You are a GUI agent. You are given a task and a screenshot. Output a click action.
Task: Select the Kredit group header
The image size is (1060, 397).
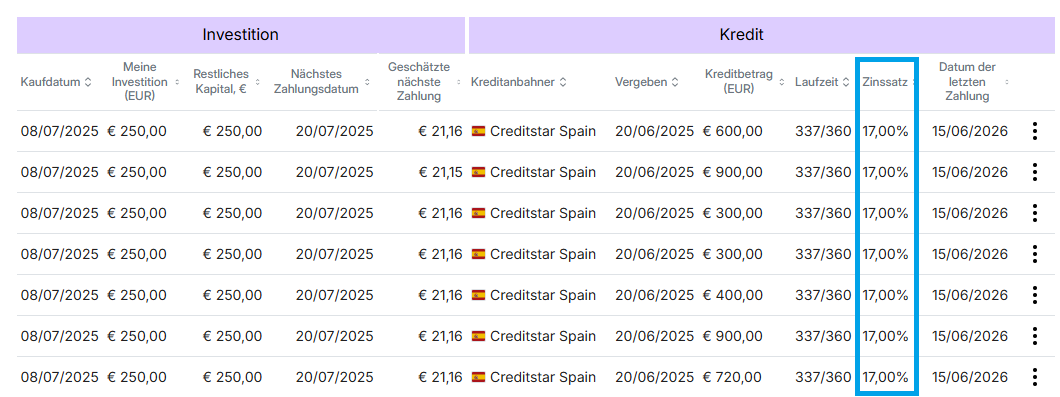(x=742, y=35)
